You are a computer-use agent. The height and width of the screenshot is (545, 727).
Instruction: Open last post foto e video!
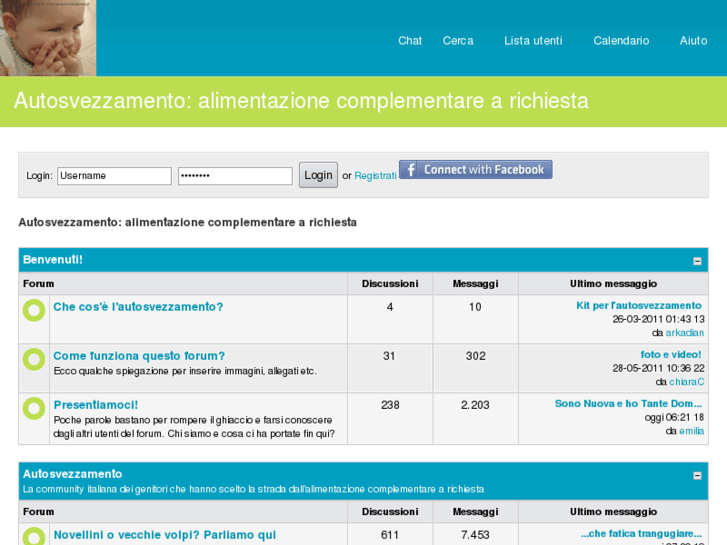[670, 354]
